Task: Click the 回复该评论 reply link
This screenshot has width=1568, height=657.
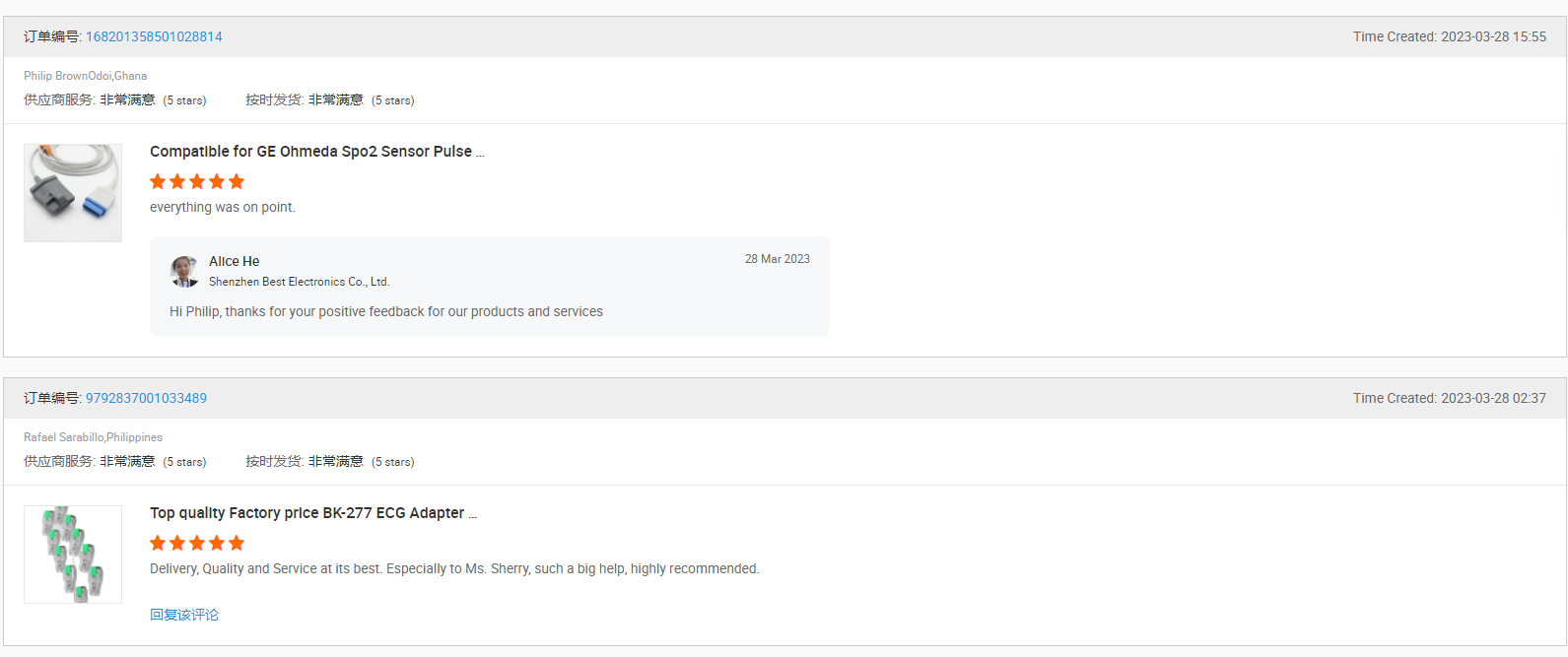Action: [184, 615]
